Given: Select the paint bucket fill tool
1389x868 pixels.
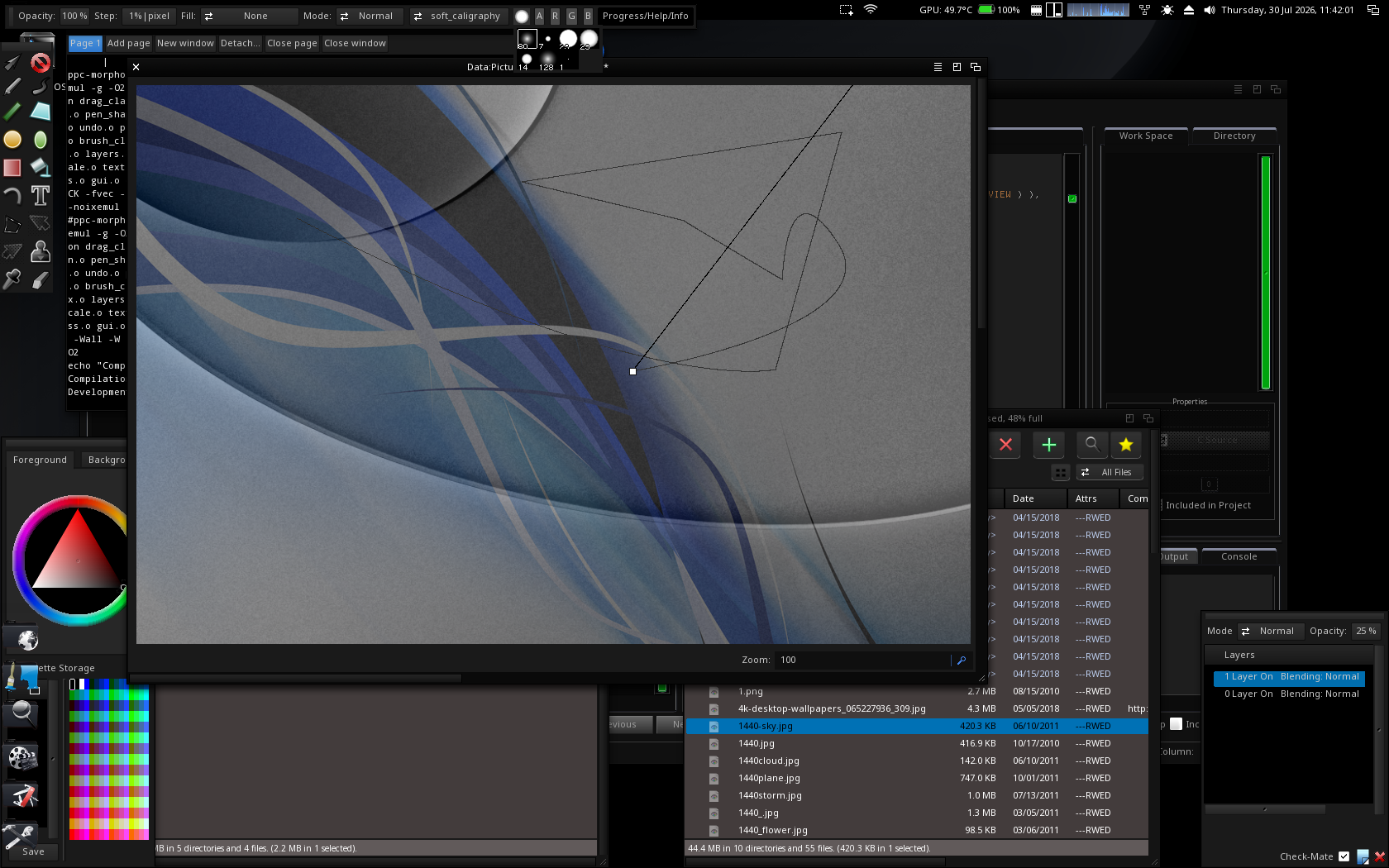Looking at the screenshot, I should pyautogui.click(x=41, y=168).
